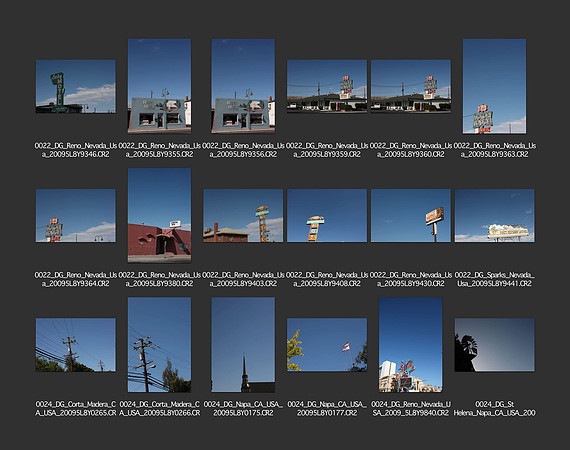Image resolution: width=570 pixels, height=450 pixels.
Task: Click Corte Madera filename ending 0265
Action: 76,409
